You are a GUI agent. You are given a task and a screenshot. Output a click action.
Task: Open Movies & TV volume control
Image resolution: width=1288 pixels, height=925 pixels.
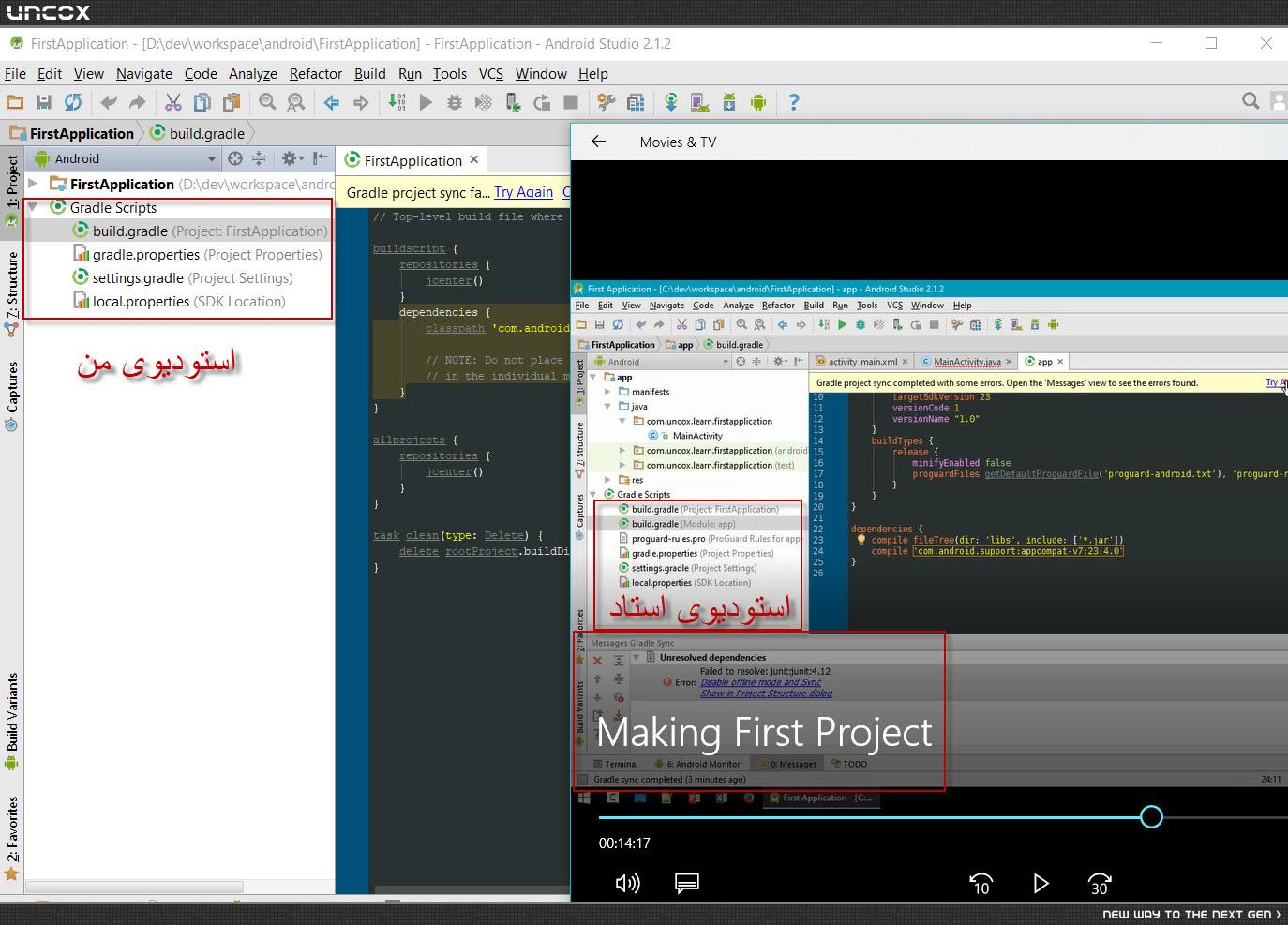pyautogui.click(x=627, y=883)
